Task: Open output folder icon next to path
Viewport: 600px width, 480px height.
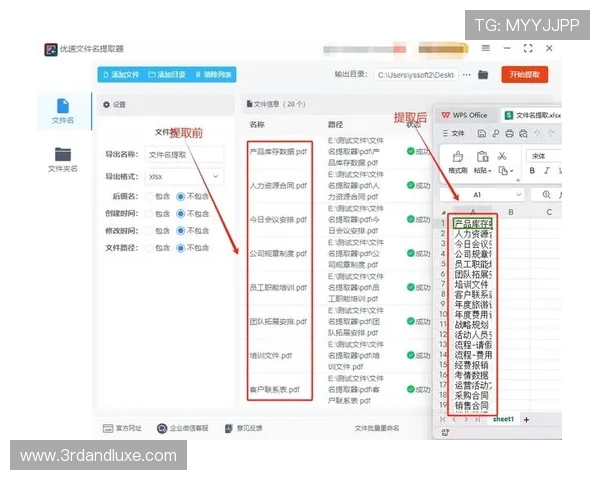Action: [483, 75]
